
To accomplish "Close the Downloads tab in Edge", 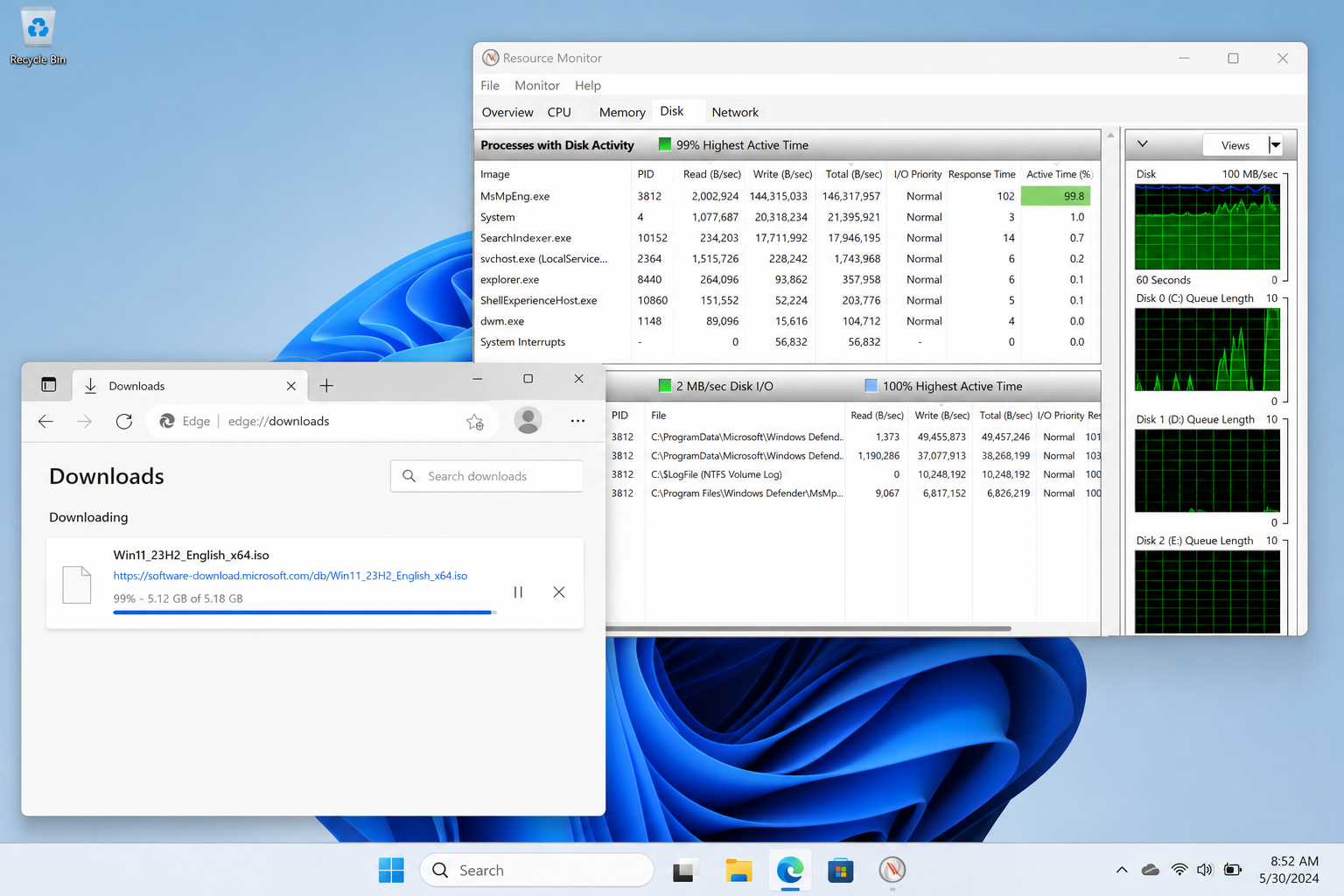I will click(x=291, y=386).
